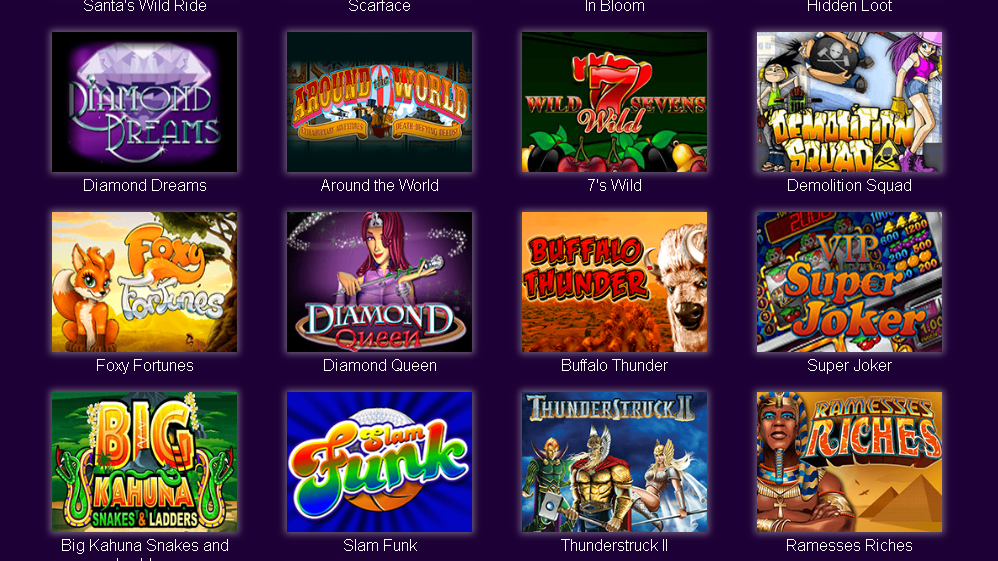Click the Diamond Dreams text label
Image resolution: width=998 pixels, height=561 pixels.
click(x=144, y=185)
